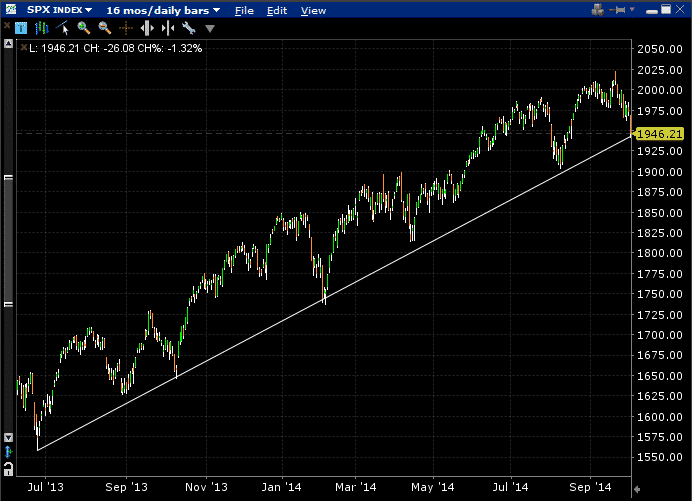Click the 2000.00 price axis label
Screen dimensions: 692x501
[660, 90]
